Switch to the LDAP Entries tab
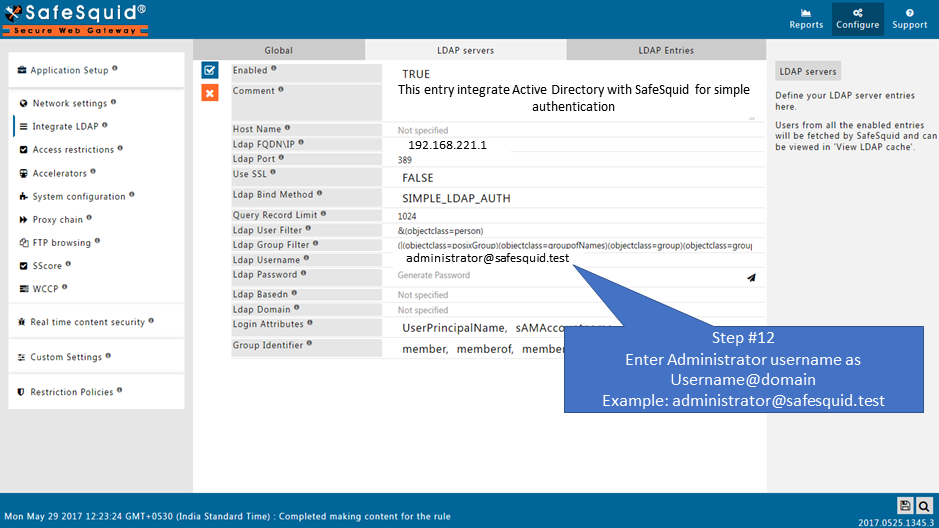The height and width of the screenshot is (528, 939). click(x=666, y=50)
